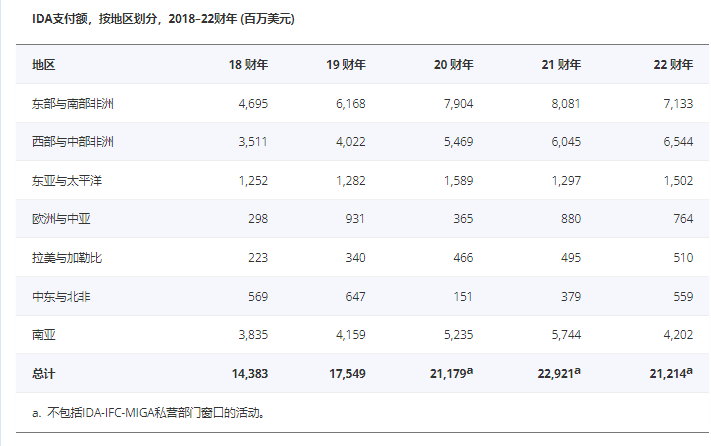Click the 欧洲与中亚 value 931

point(355,219)
